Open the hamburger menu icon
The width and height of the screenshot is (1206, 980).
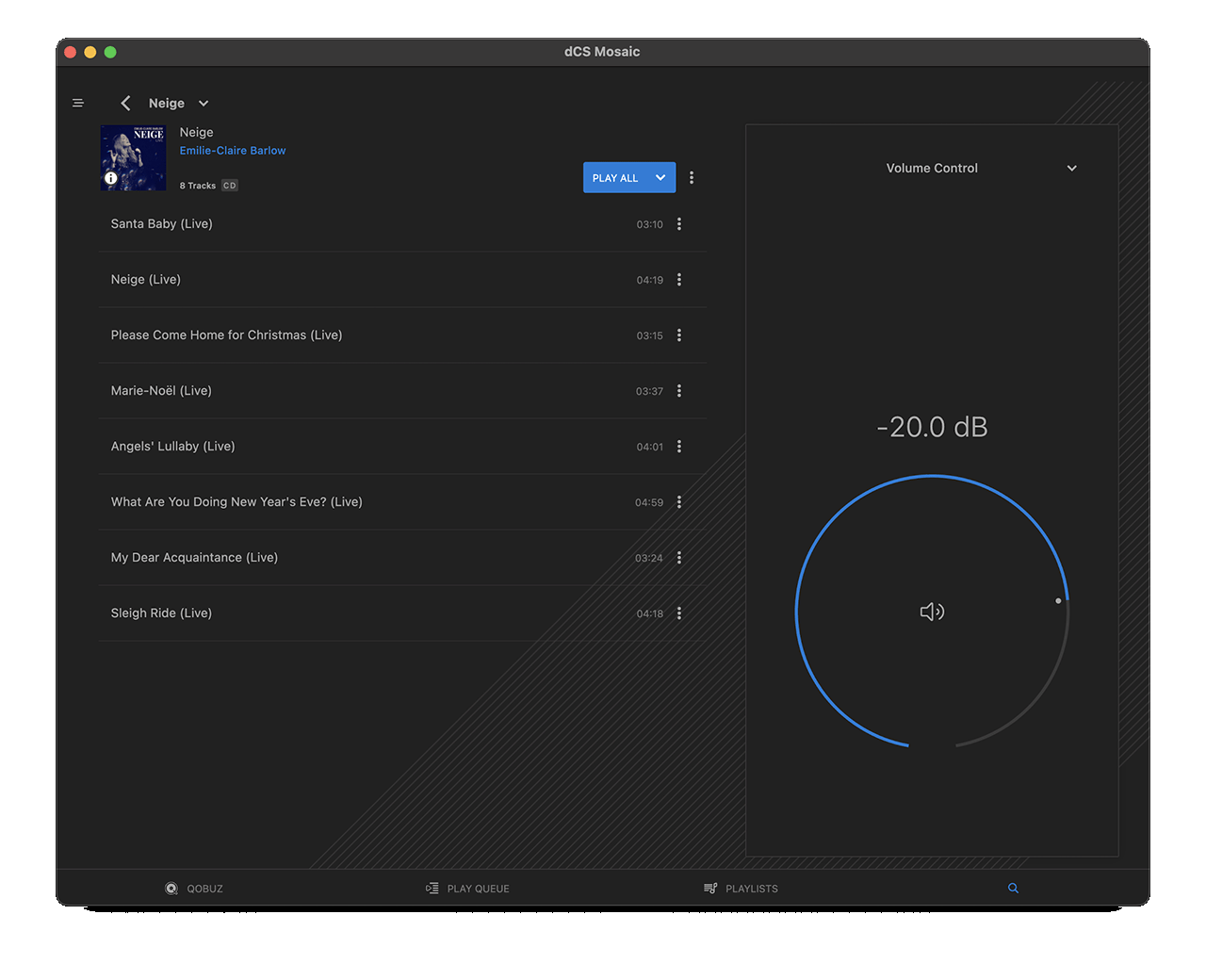(x=78, y=103)
